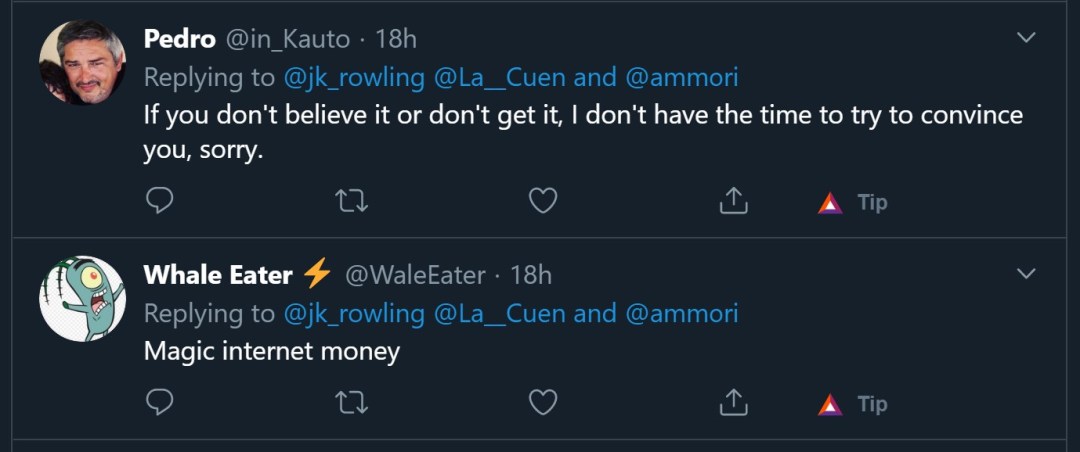Like Pedro's tweet with the heart

pyautogui.click(x=542, y=202)
